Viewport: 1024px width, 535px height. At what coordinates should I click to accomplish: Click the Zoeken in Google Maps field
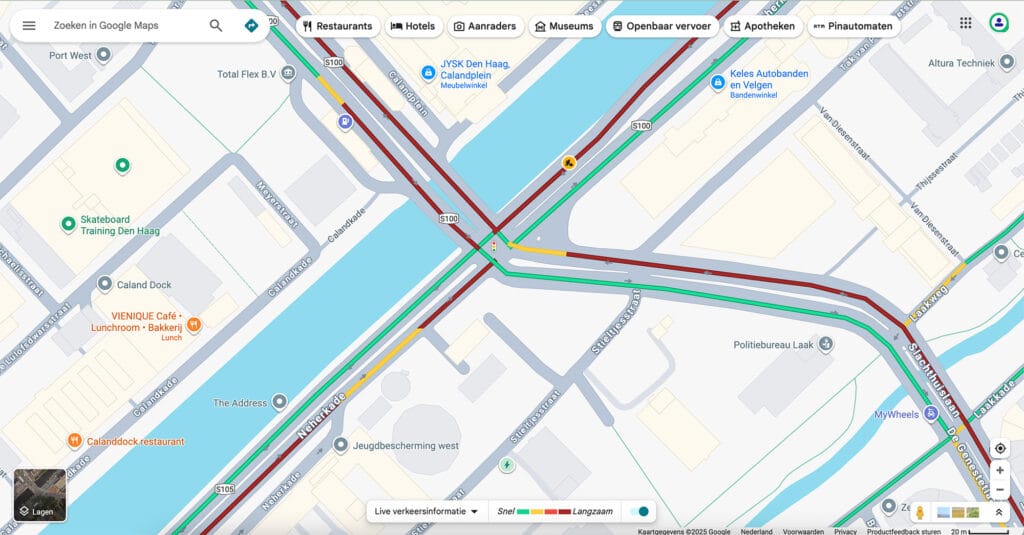click(127, 25)
